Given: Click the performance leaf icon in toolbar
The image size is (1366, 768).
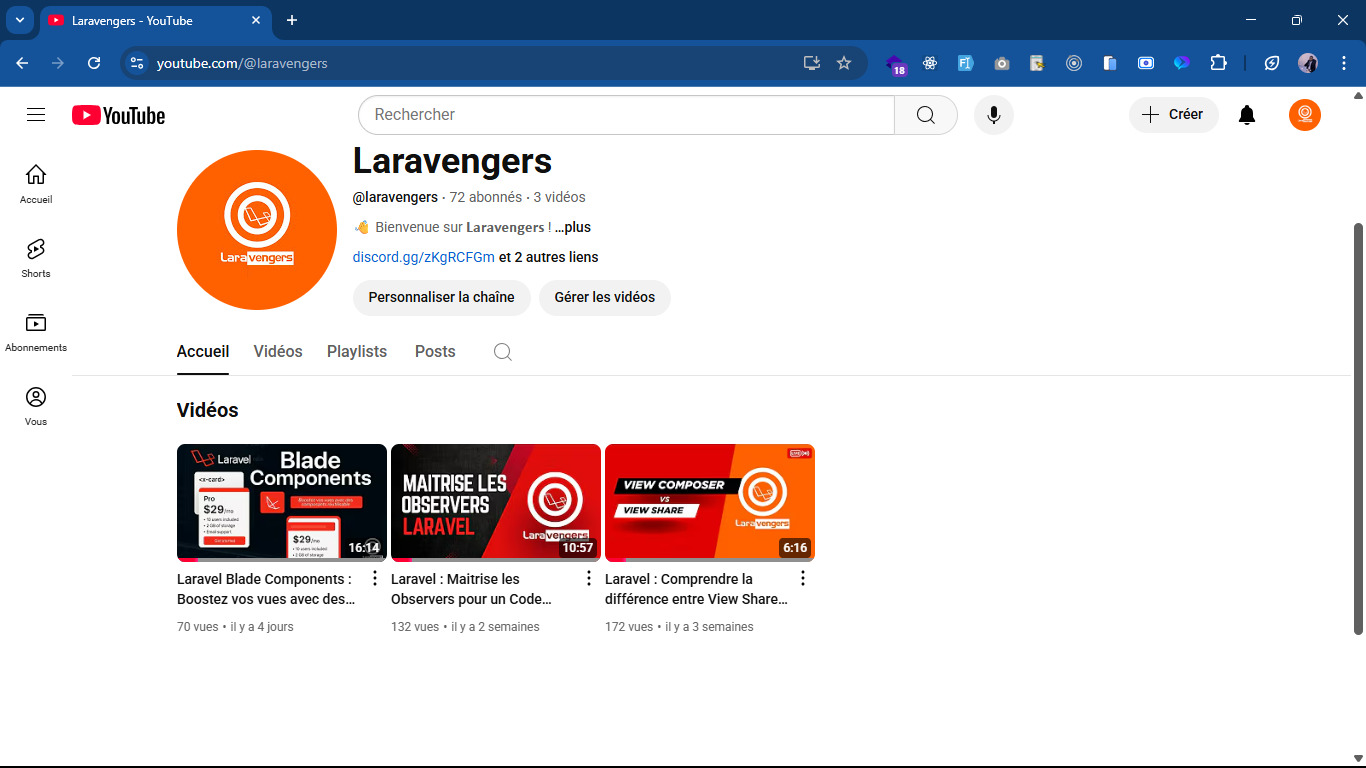Looking at the screenshot, I should coord(1272,63).
